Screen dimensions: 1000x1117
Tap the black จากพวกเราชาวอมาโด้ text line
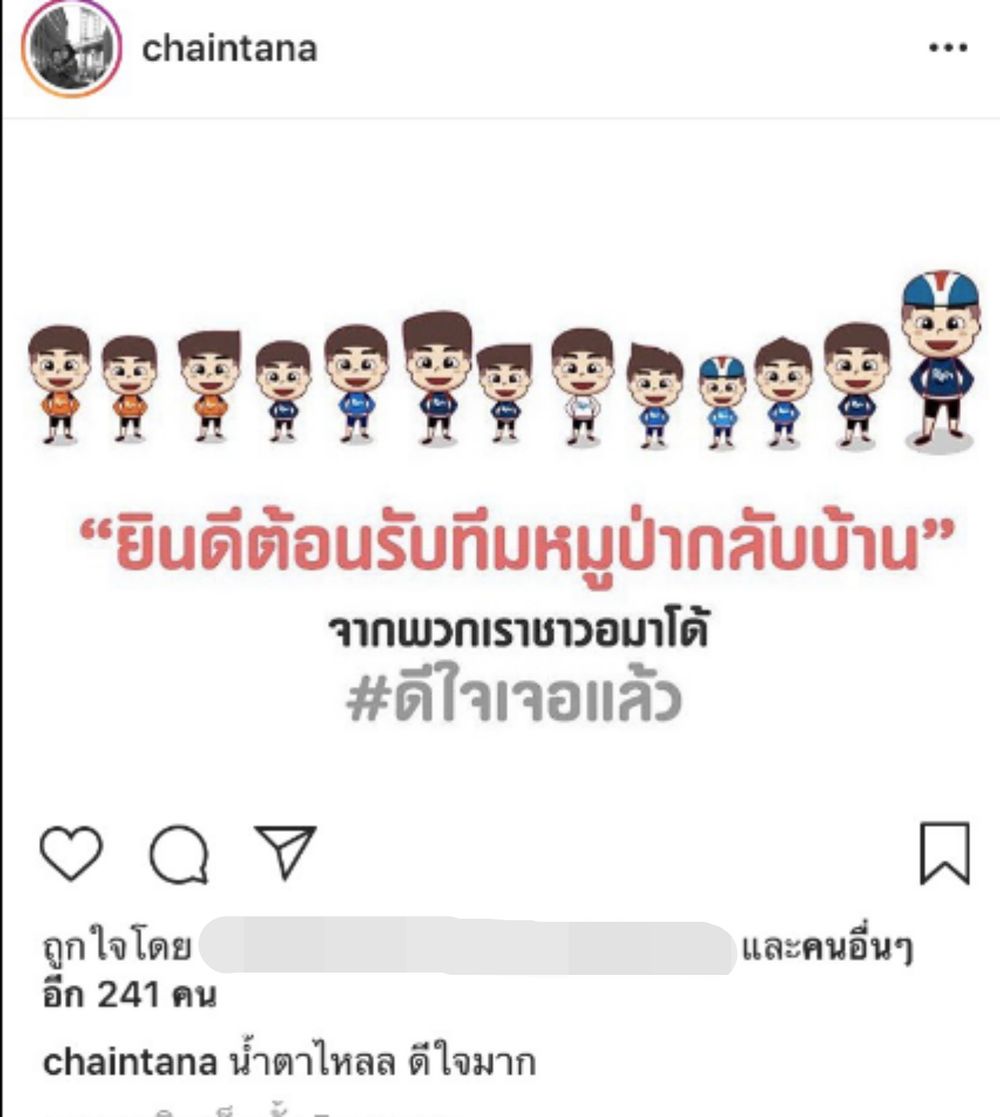click(x=519, y=629)
